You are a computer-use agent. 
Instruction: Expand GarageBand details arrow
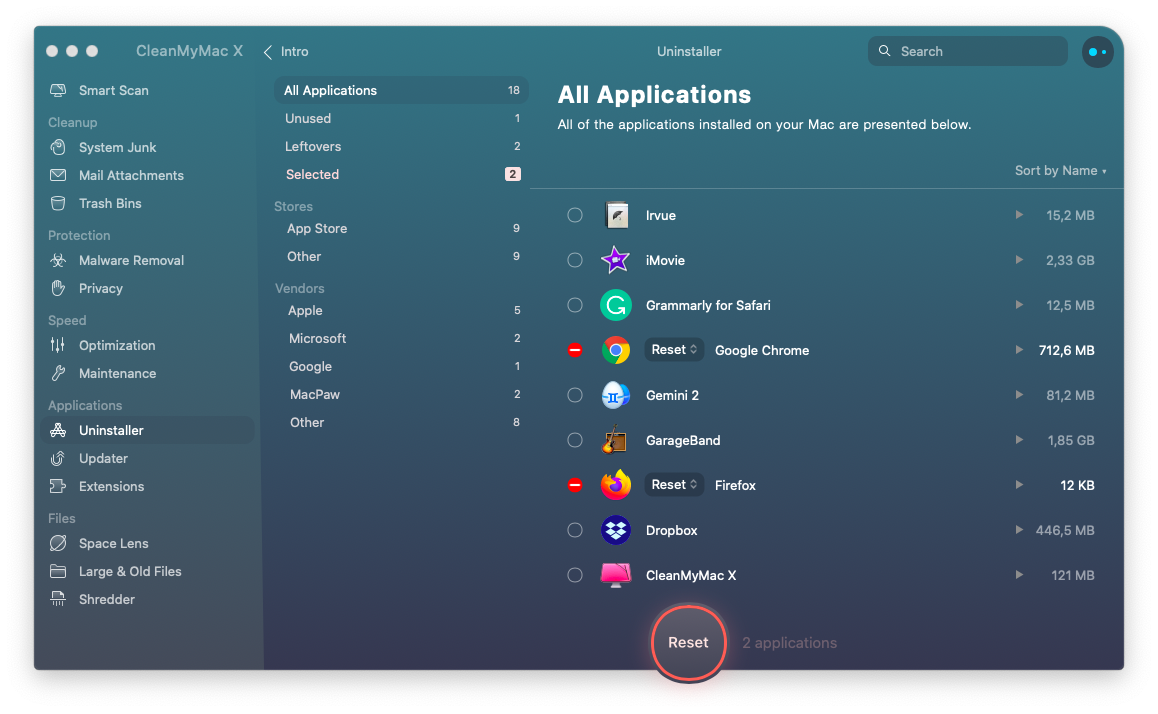(x=1019, y=440)
